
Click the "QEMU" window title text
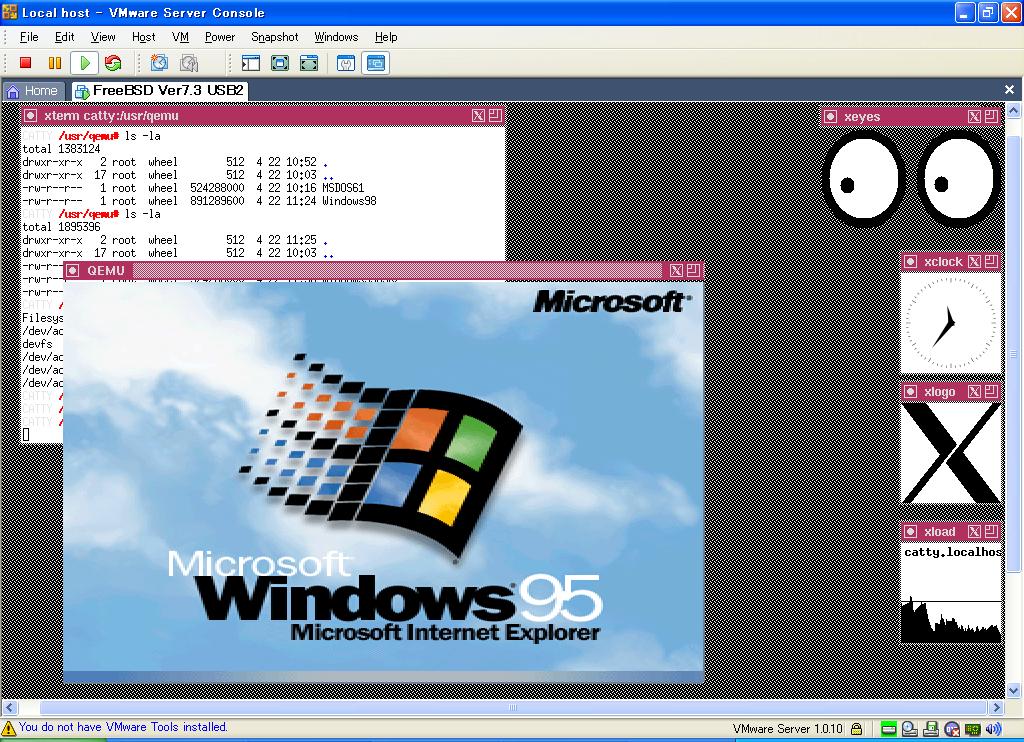click(x=106, y=270)
